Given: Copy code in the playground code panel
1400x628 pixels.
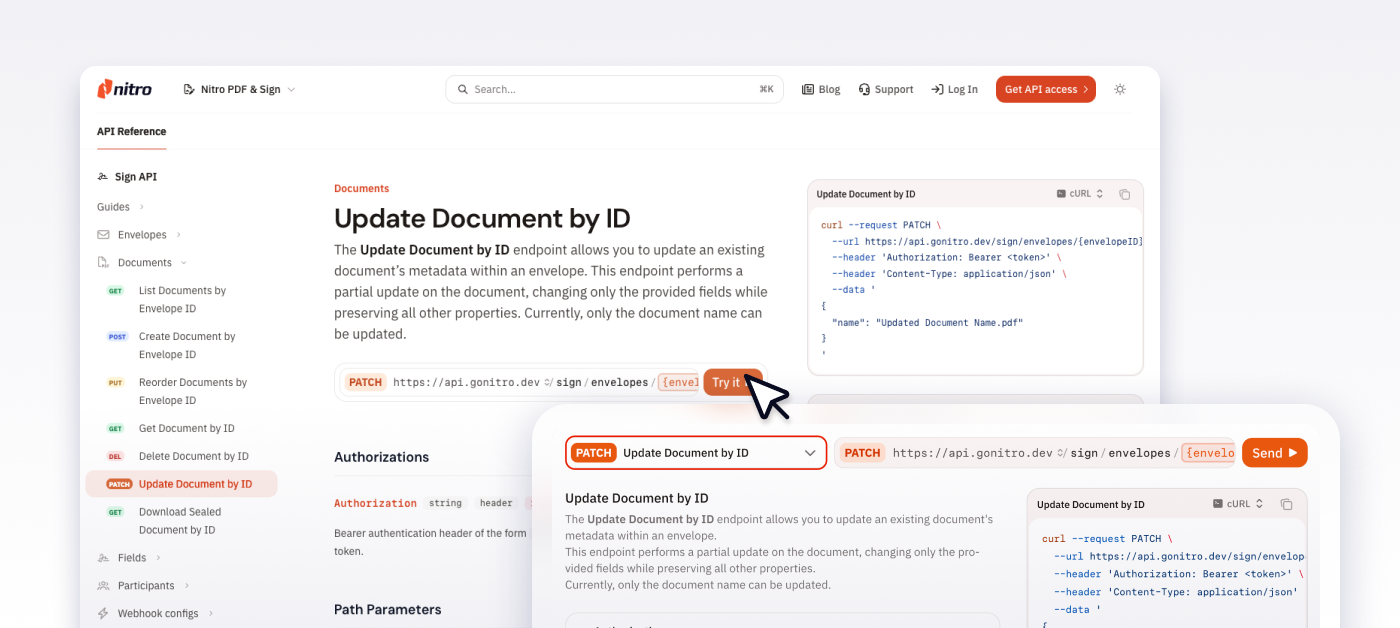Looking at the screenshot, I should point(1287,504).
